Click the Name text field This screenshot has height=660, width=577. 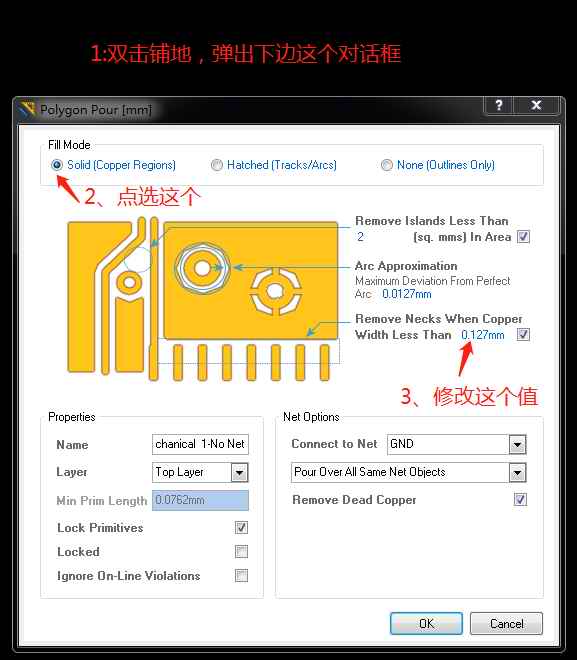click(x=200, y=444)
